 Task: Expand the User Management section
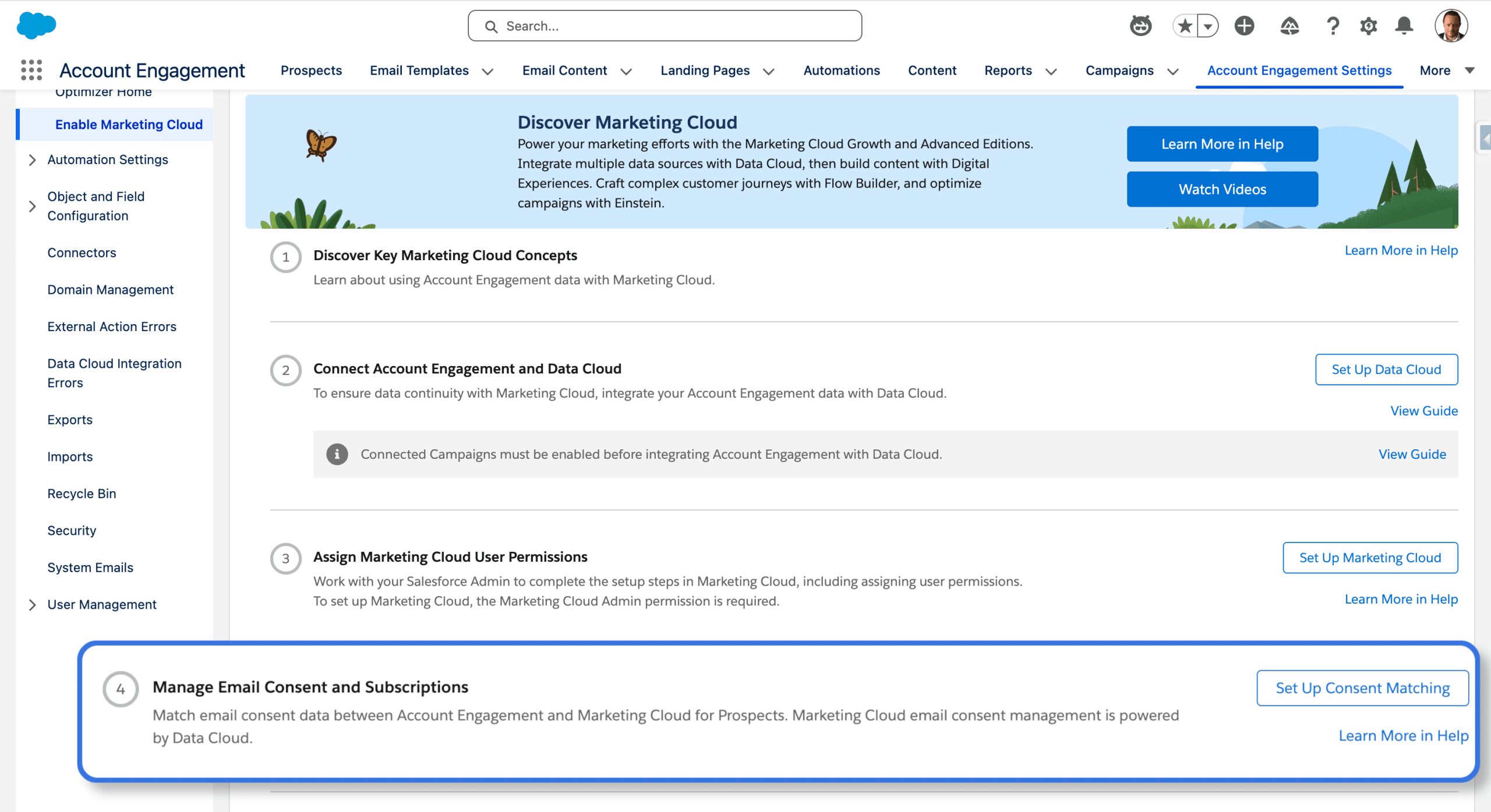(33, 605)
